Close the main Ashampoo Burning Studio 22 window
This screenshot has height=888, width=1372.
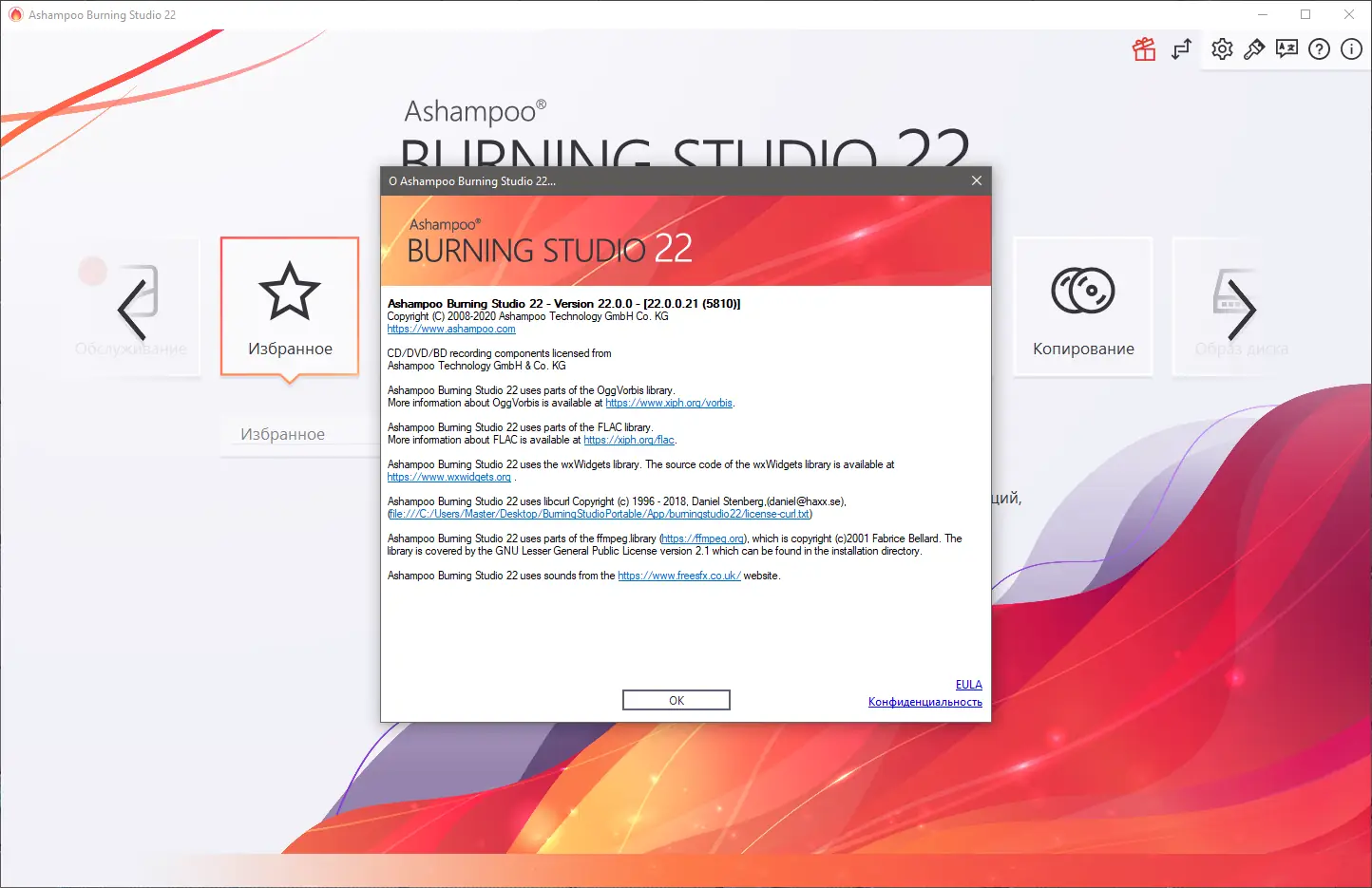[x=1349, y=14]
